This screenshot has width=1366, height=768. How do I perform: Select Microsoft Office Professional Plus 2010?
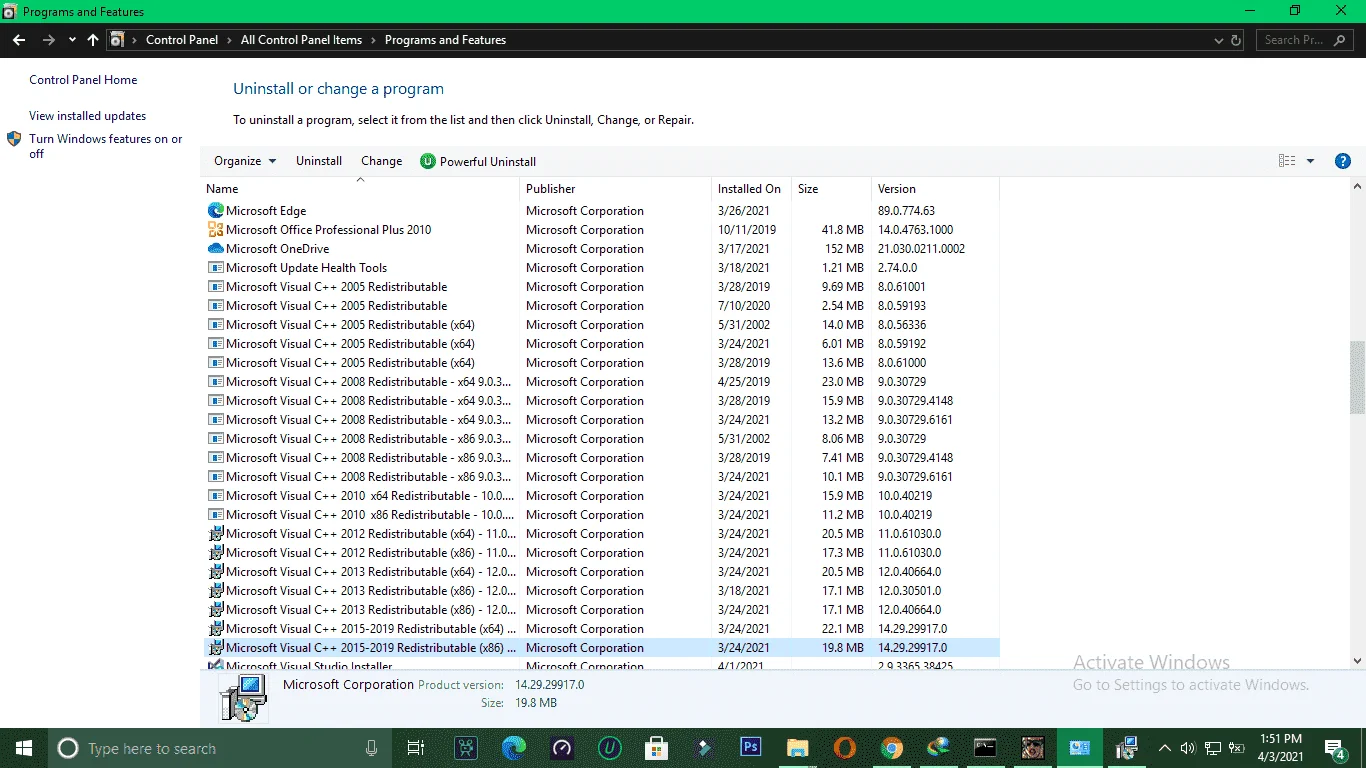[600, 230]
